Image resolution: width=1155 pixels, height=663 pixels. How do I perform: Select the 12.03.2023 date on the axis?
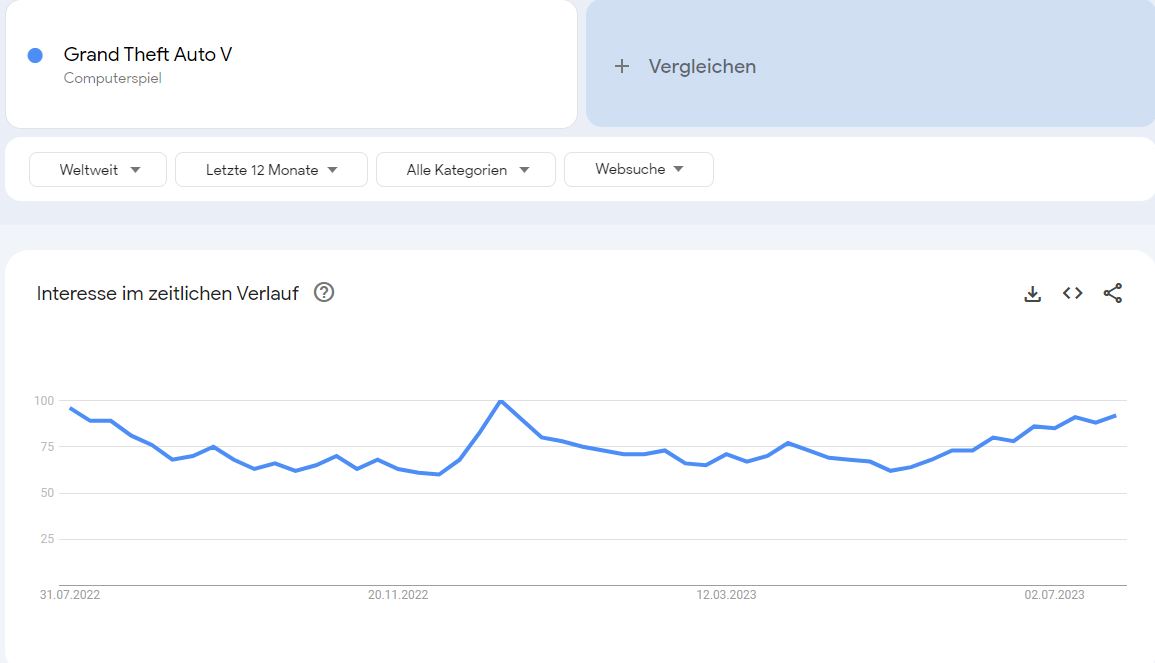[726, 595]
